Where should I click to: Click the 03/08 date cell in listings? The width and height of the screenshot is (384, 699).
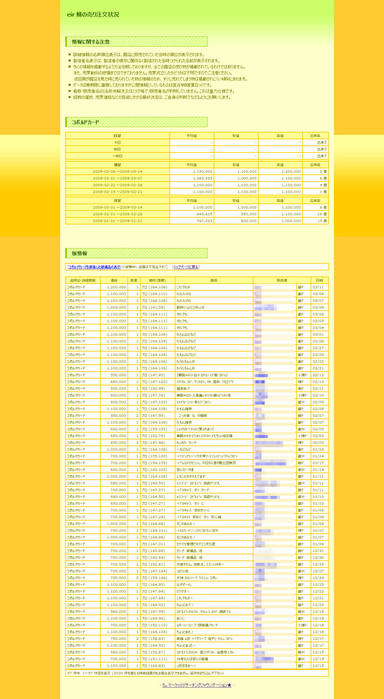point(319,294)
